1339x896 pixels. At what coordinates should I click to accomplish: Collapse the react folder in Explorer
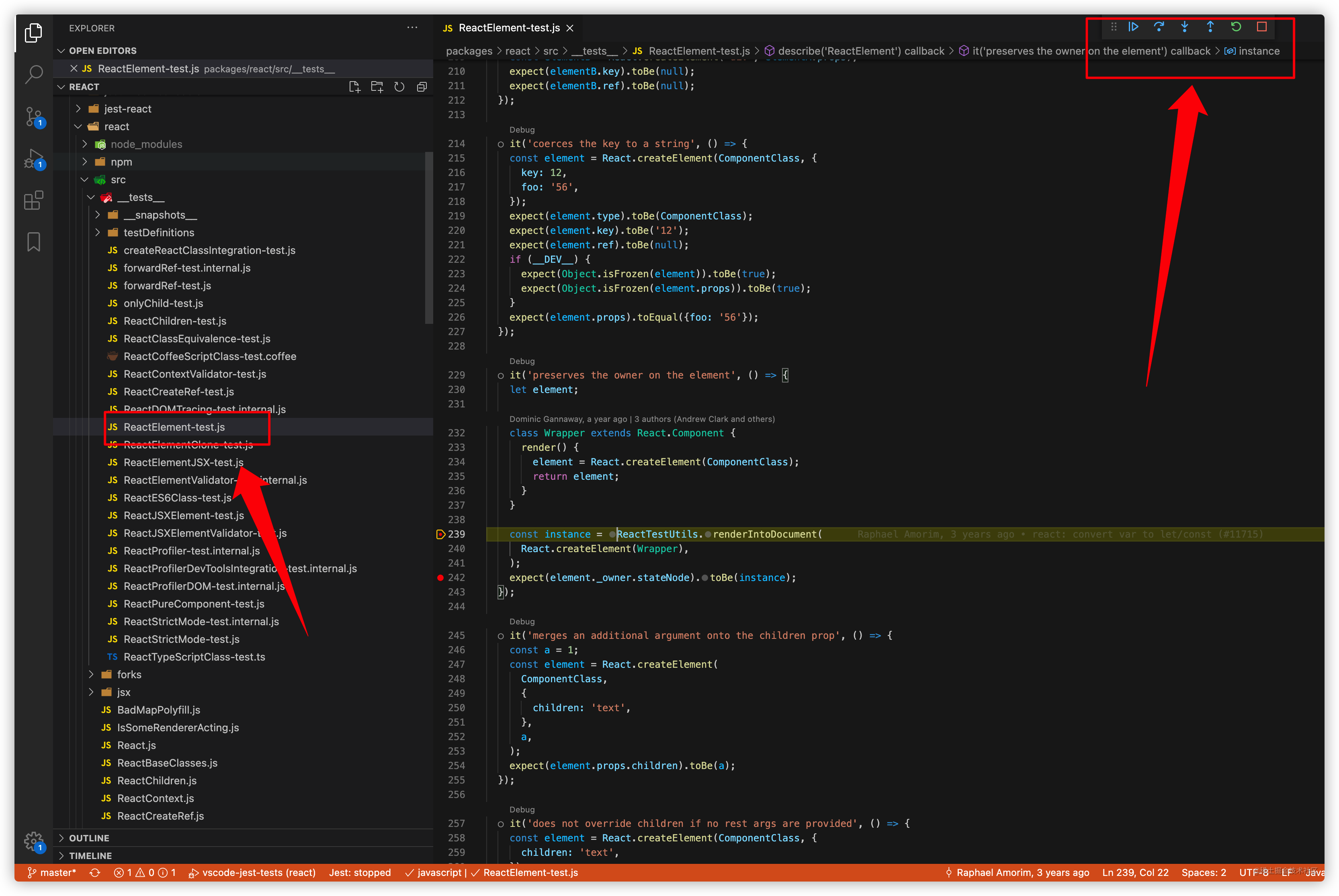click(x=78, y=126)
